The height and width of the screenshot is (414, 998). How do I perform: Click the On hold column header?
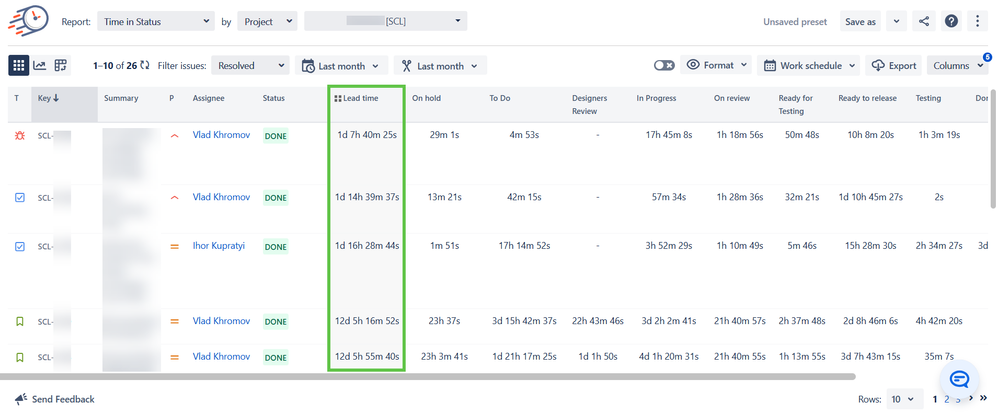[x=426, y=99]
